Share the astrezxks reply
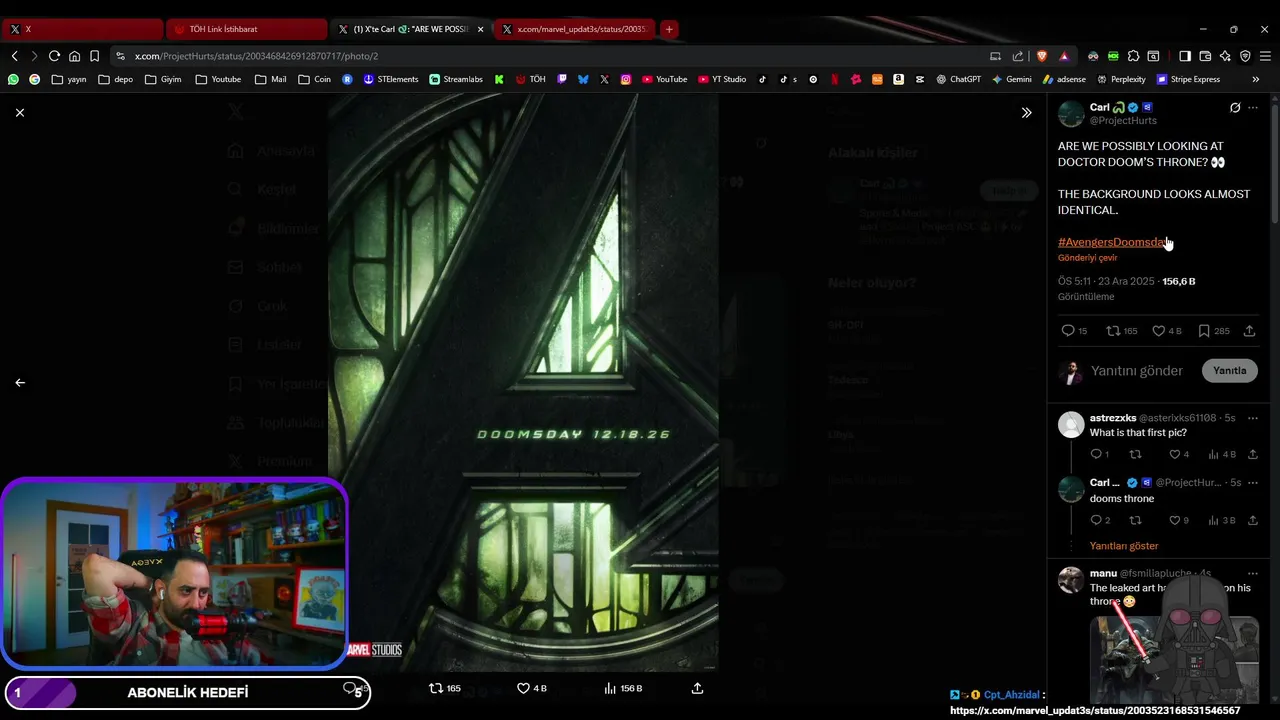 (x=1253, y=454)
